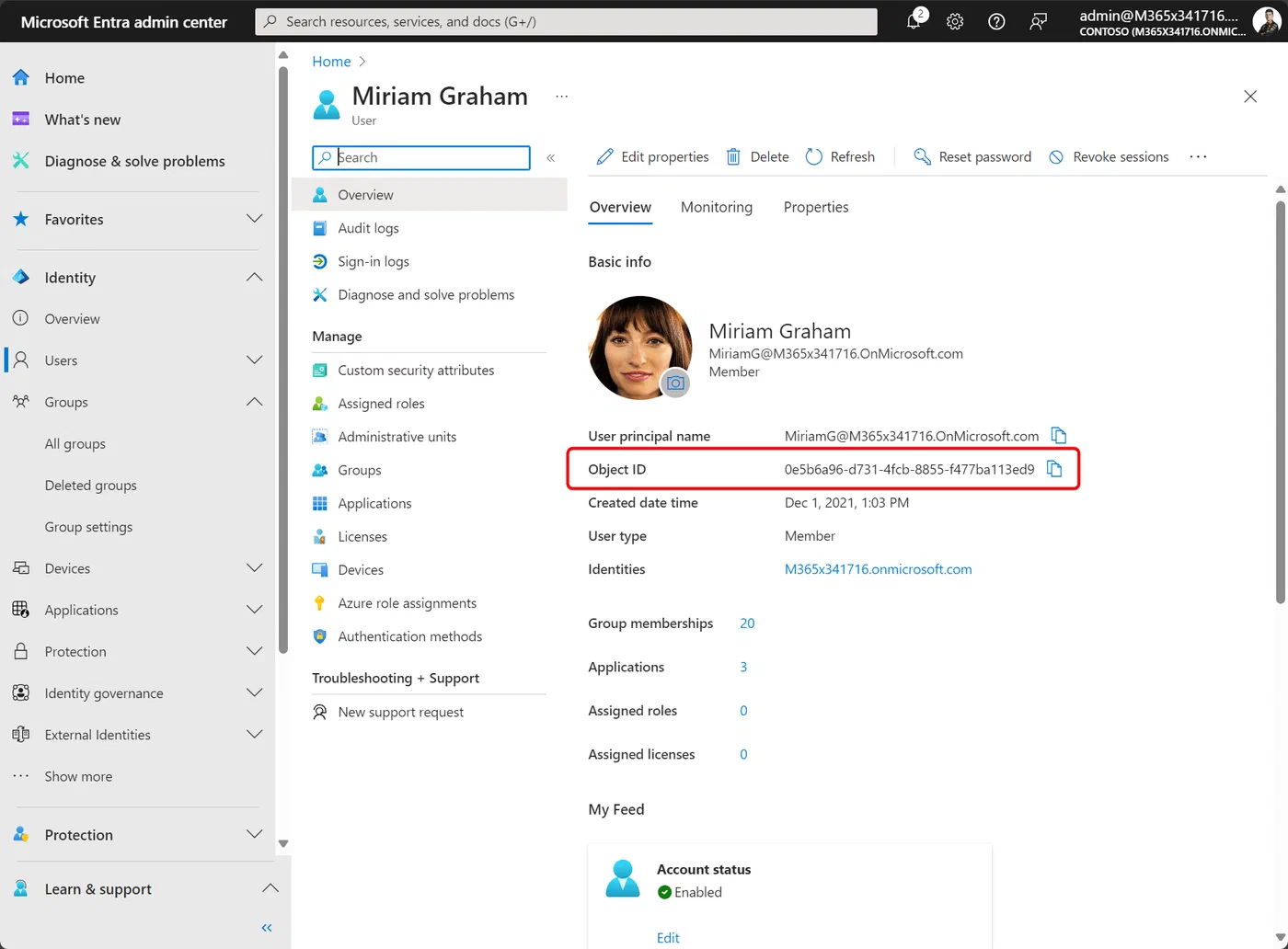Screen dimensions: 1288x949
Task: Collapse the Identity section
Action: [255, 277]
